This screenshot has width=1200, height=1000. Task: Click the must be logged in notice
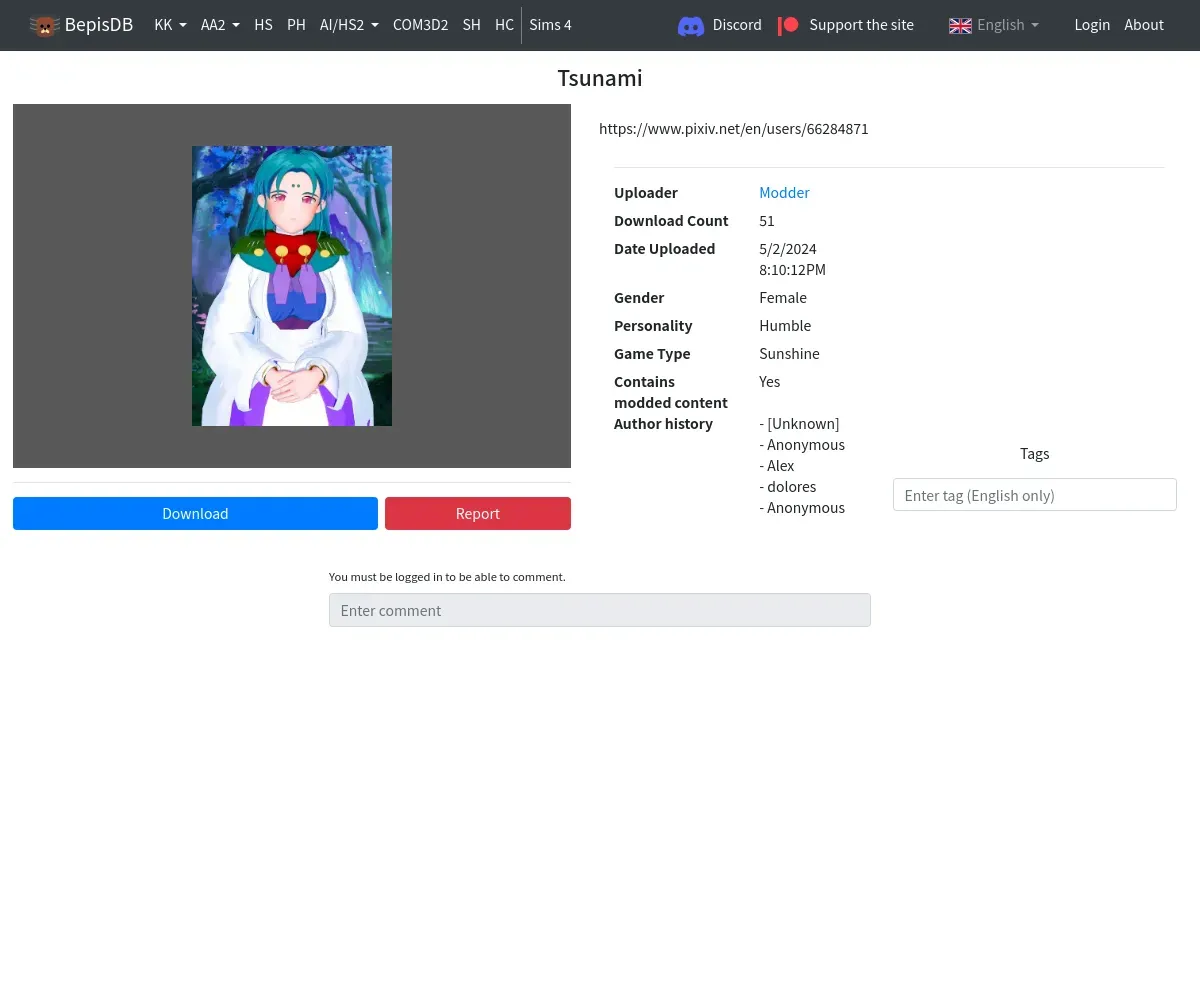[x=447, y=576]
